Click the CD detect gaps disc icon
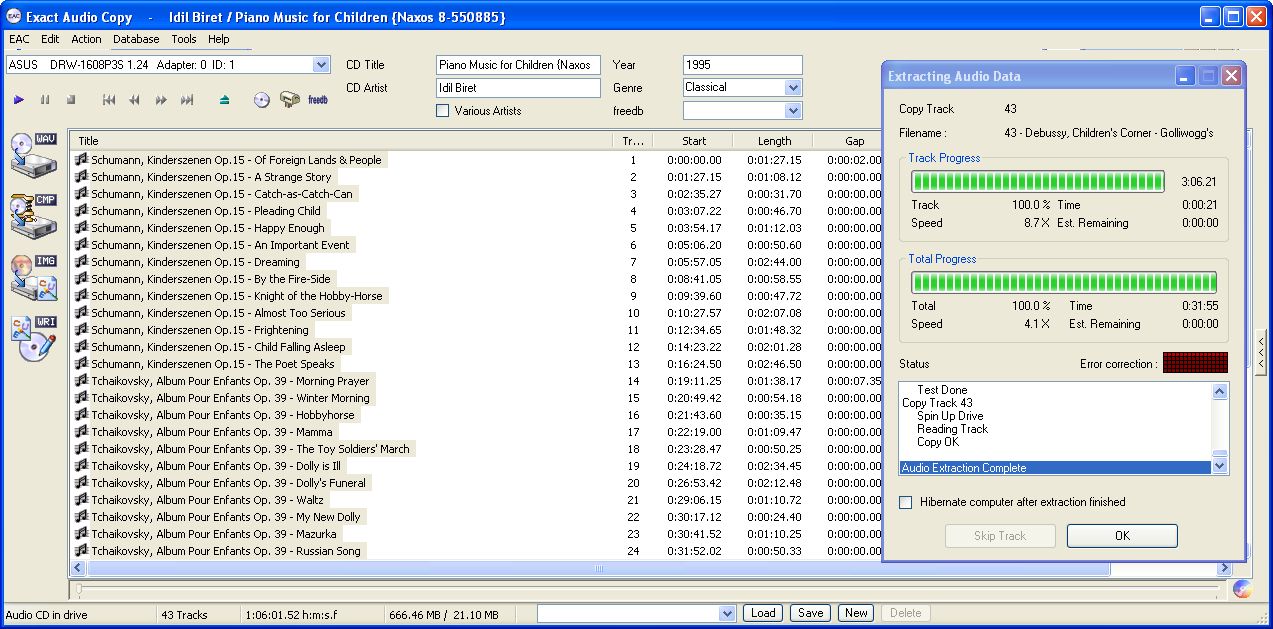The image size is (1273, 629). click(262, 100)
